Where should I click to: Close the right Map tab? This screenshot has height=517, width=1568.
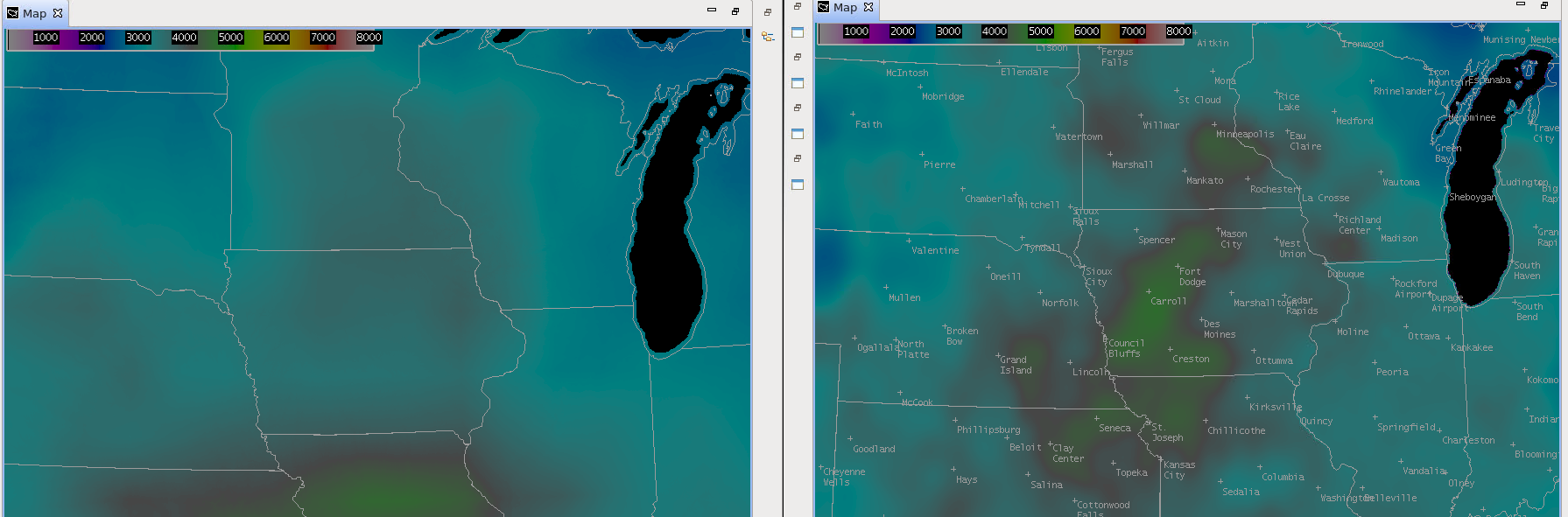(868, 7)
